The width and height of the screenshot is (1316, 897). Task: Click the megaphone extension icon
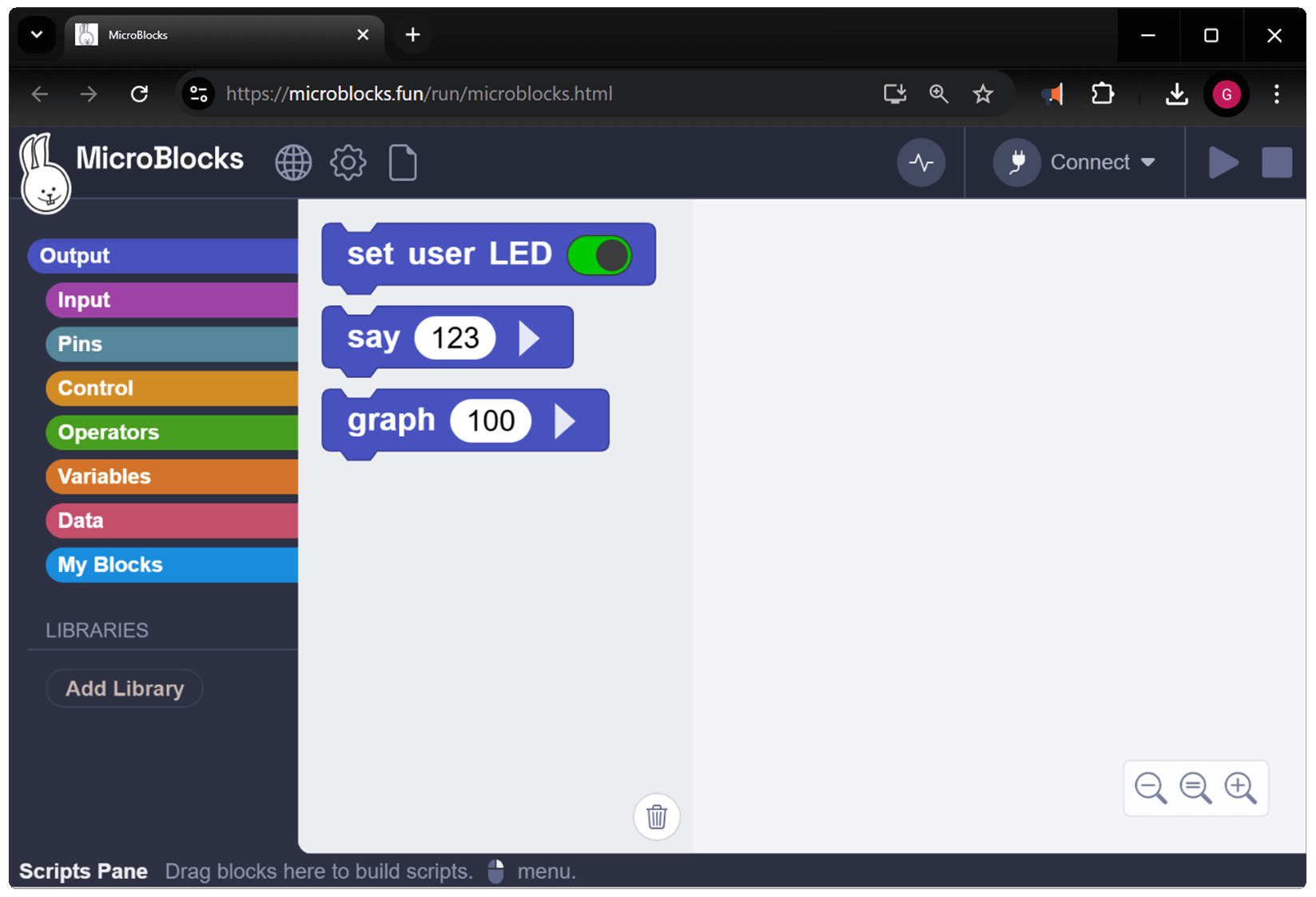(1053, 94)
